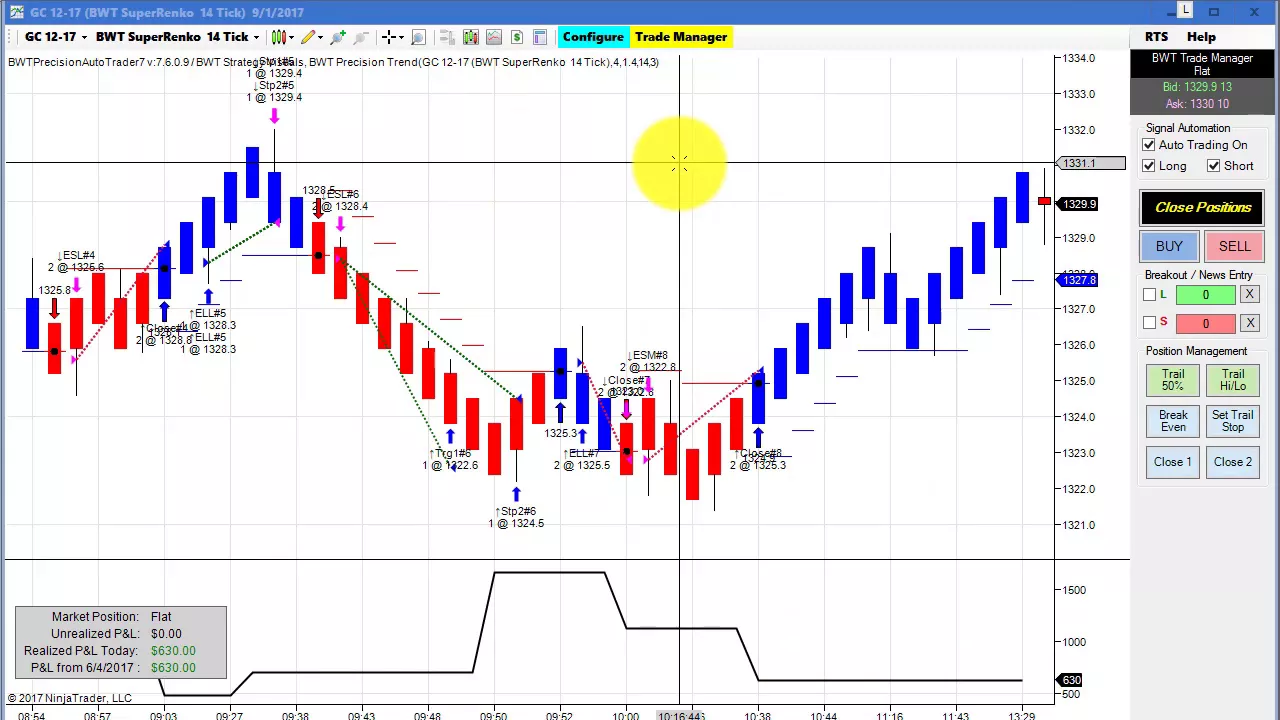Enable the S breakout entry checkbox
This screenshot has height=720, width=1280.
(x=1150, y=323)
